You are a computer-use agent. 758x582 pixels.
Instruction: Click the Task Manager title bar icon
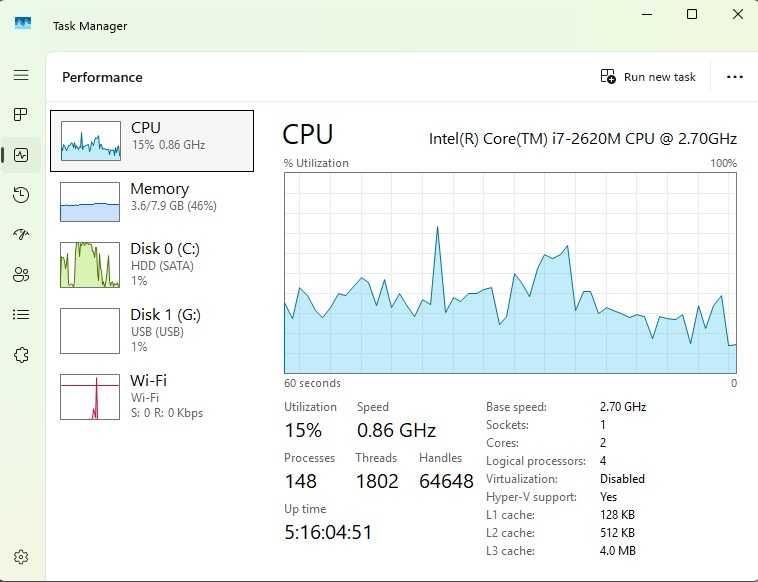23,24
